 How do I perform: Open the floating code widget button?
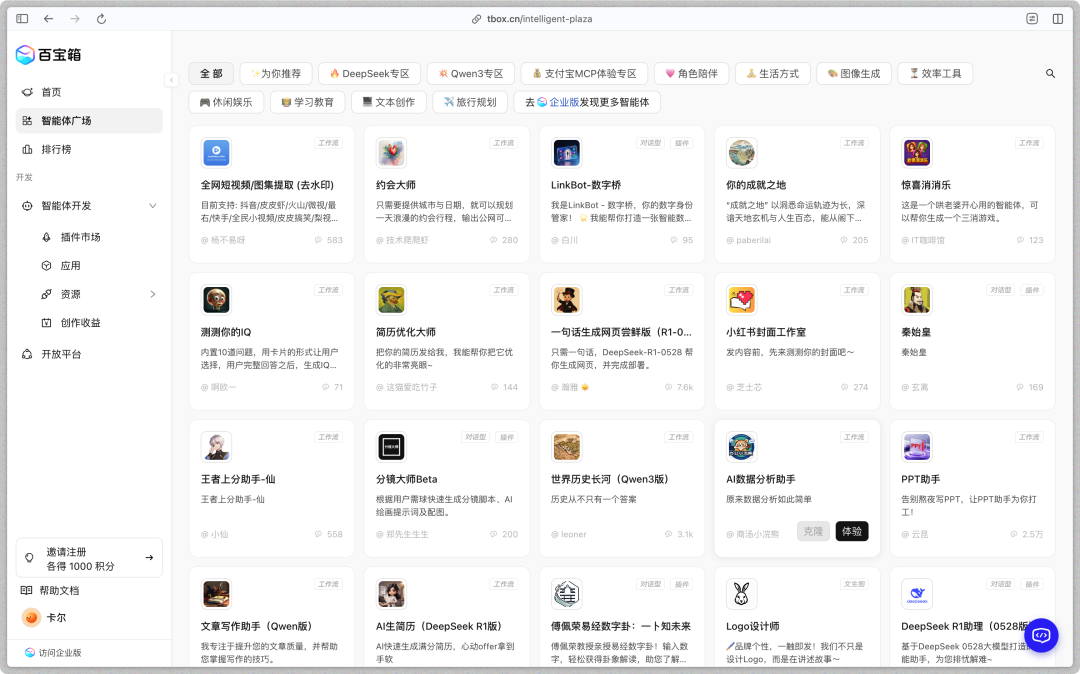pos(1041,635)
